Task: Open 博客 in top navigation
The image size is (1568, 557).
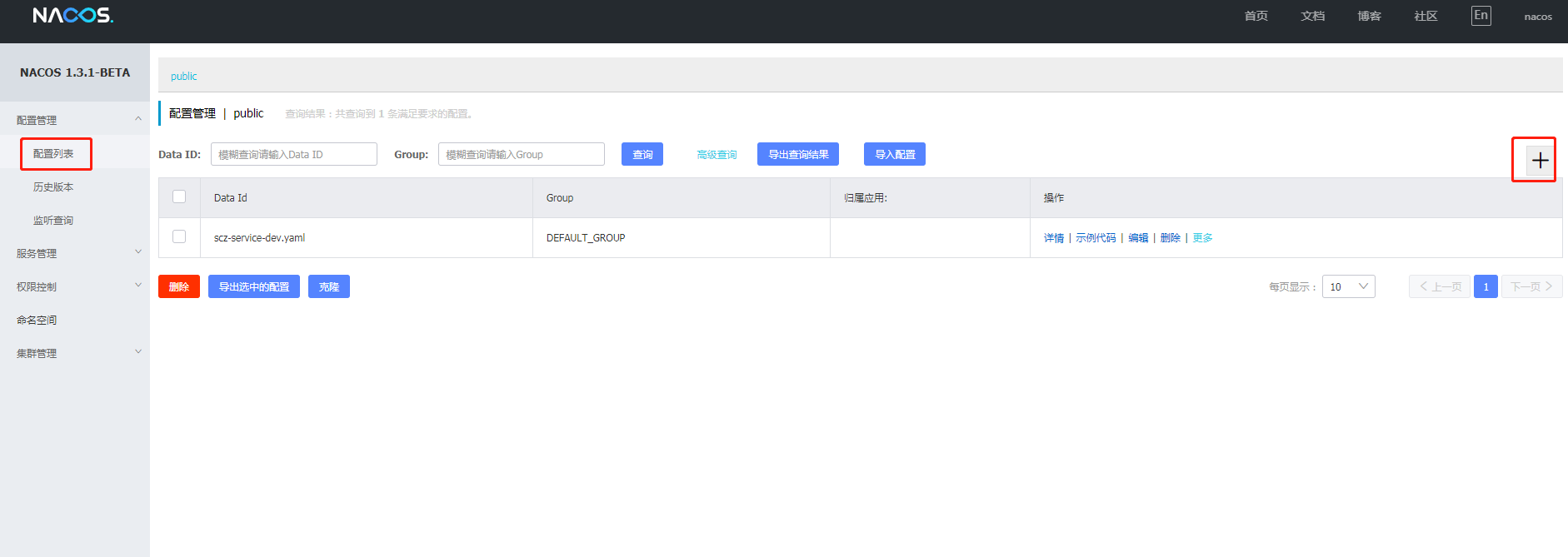Action: click(1369, 16)
